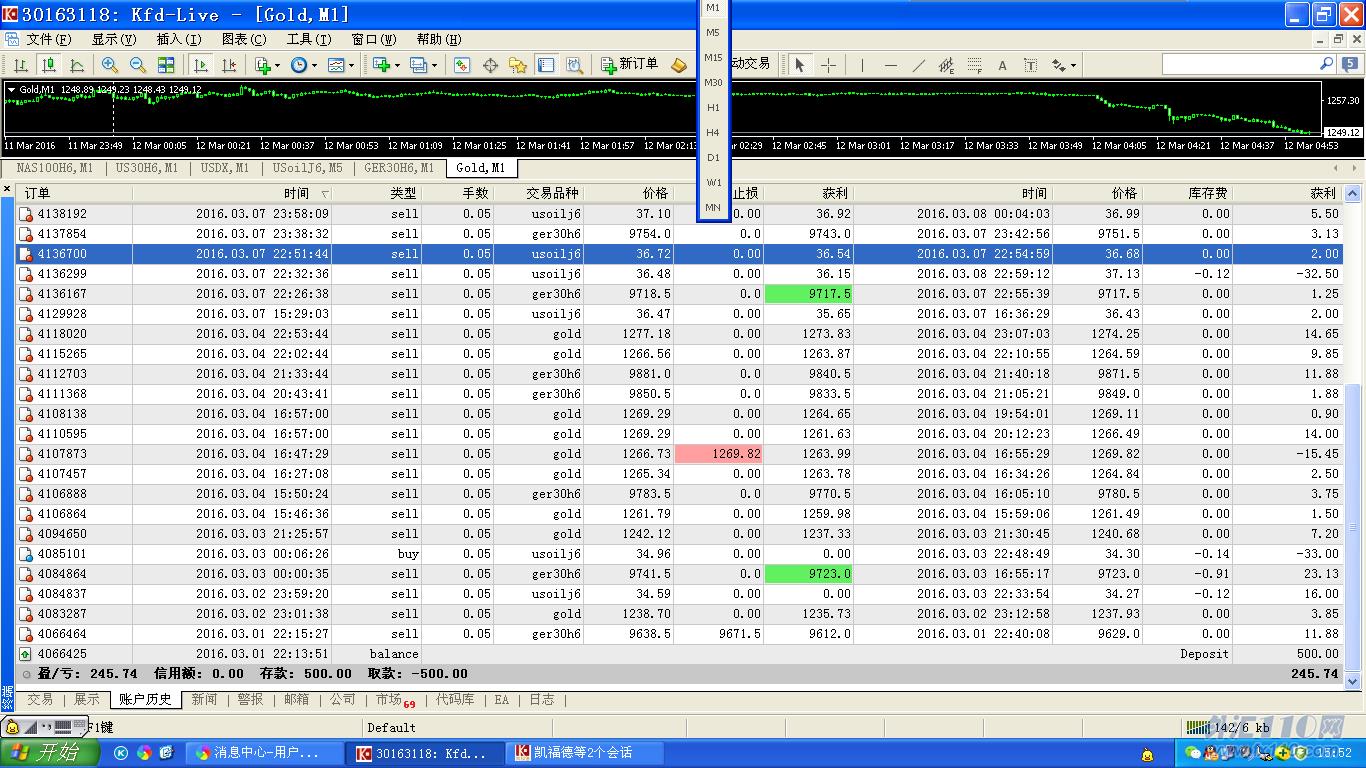Select the text label 'T' tool
Viewport: 1366px width, 768px height.
(x=1030, y=65)
